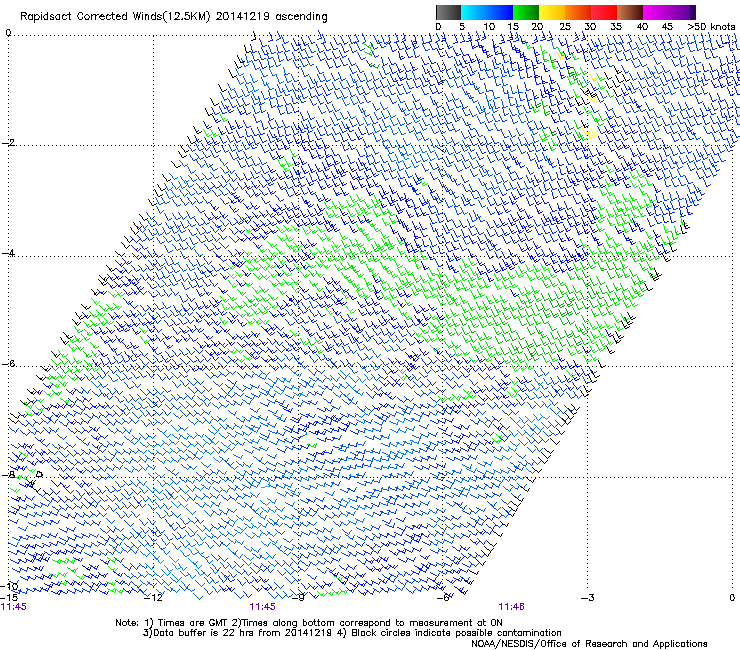740x650 pixels.
Task: Click the note 'Times are GMT'
Action: pos(193,623)
